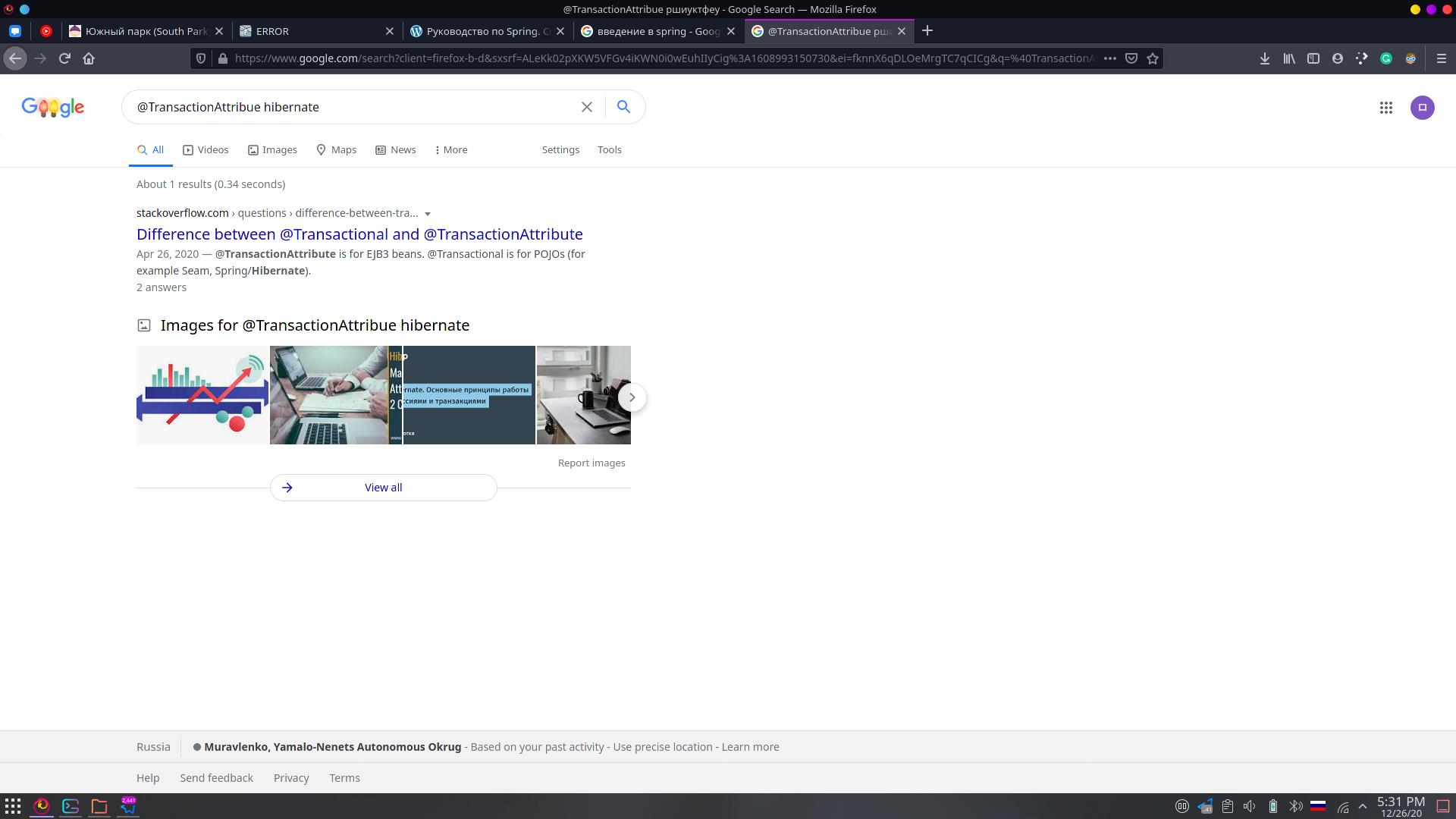This screenshot has height=819, width=1456.
Task: Open volume control in system tray
Action: (x=1250, y=806)
